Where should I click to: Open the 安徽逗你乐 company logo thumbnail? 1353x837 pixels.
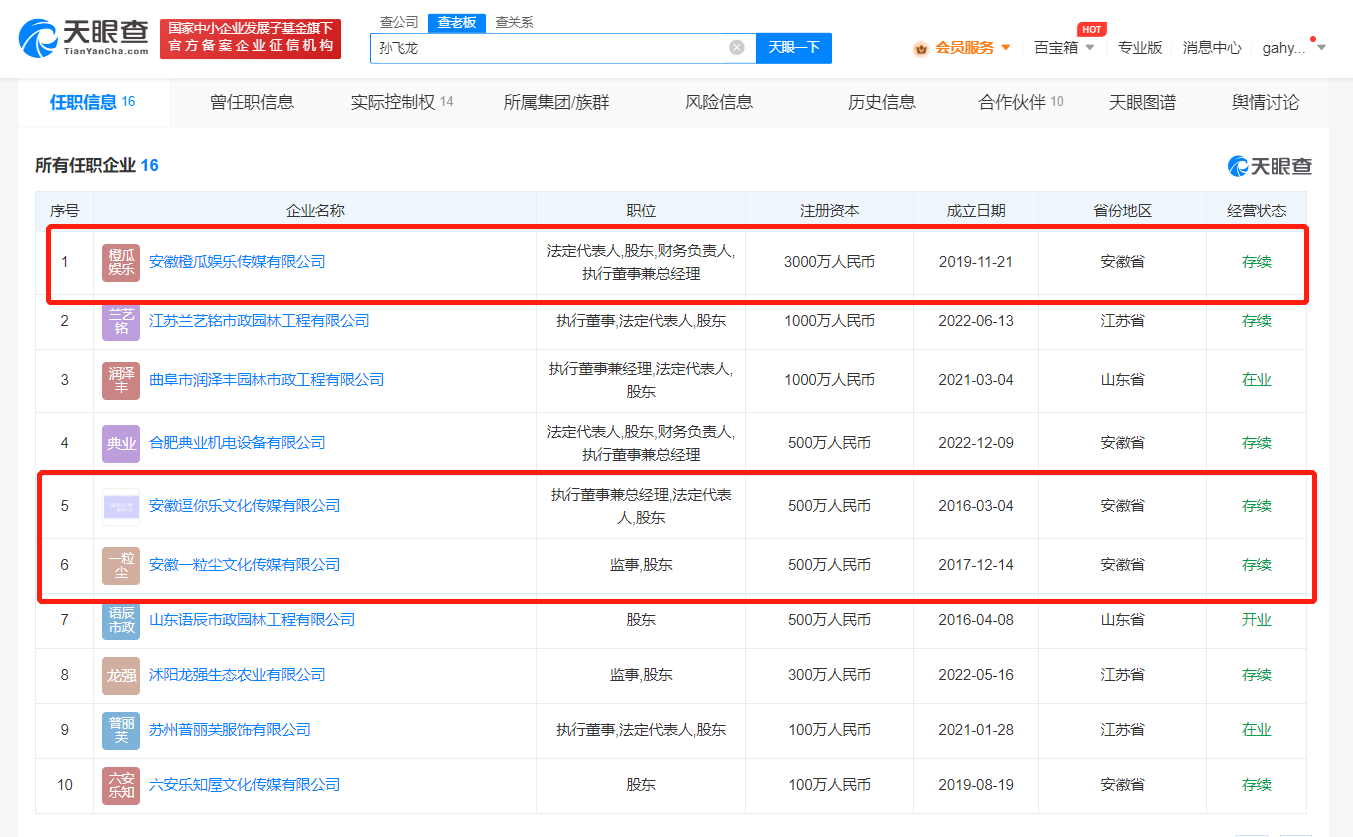[121, 506]
